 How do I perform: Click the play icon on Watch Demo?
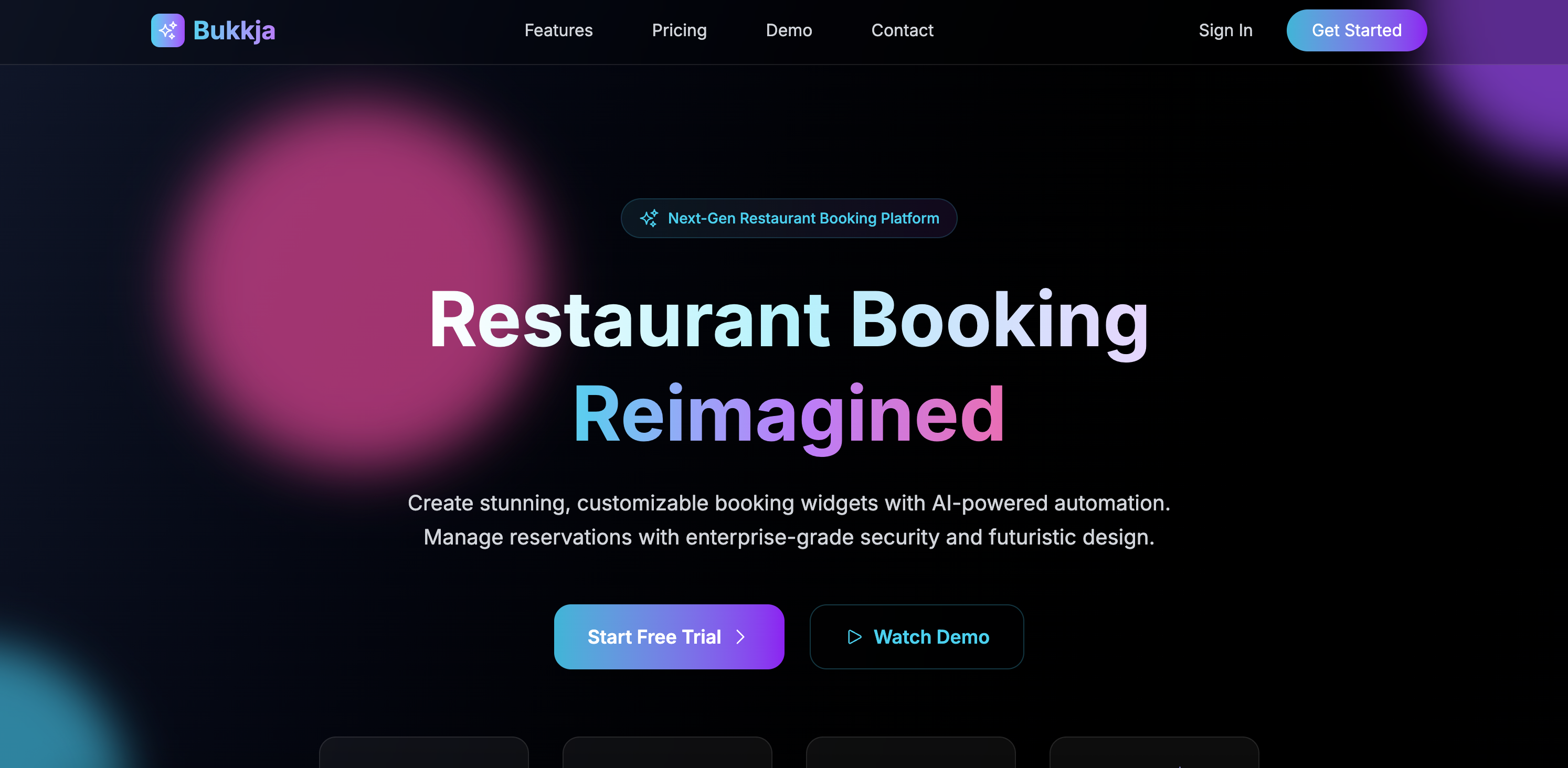point(855,637)
